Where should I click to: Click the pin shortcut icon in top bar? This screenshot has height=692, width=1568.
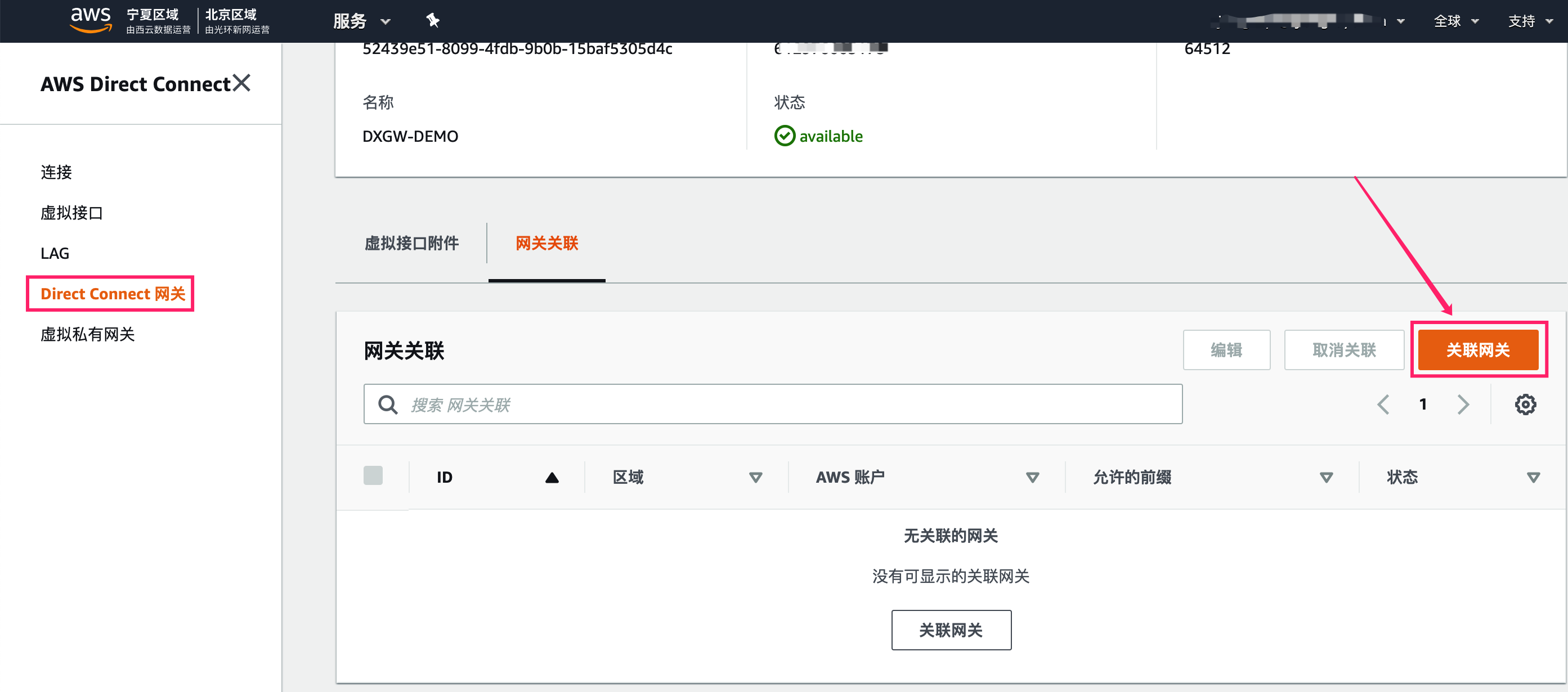(433, 21)
